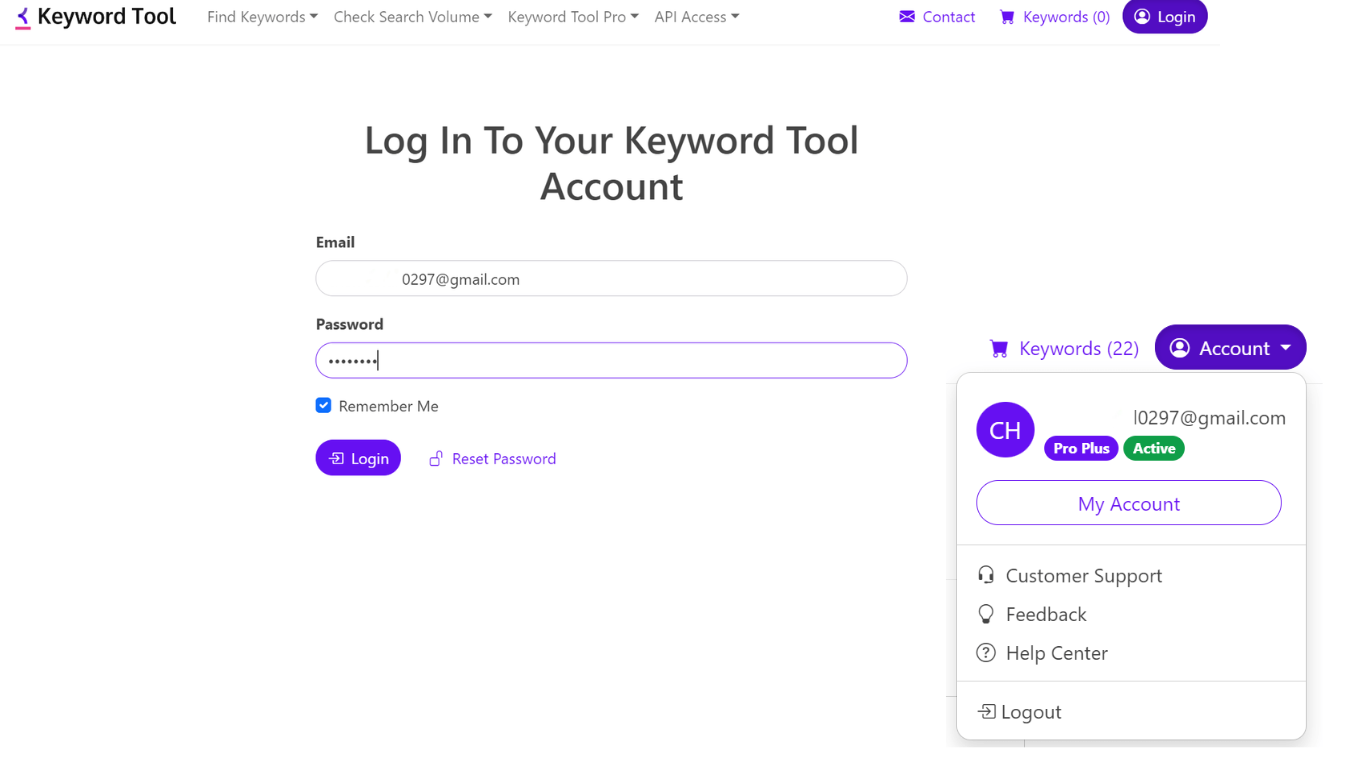Screen dimensions: 1366x768
Task: Expand the Keyword Tool Pro menu
Action: [572, 17]
